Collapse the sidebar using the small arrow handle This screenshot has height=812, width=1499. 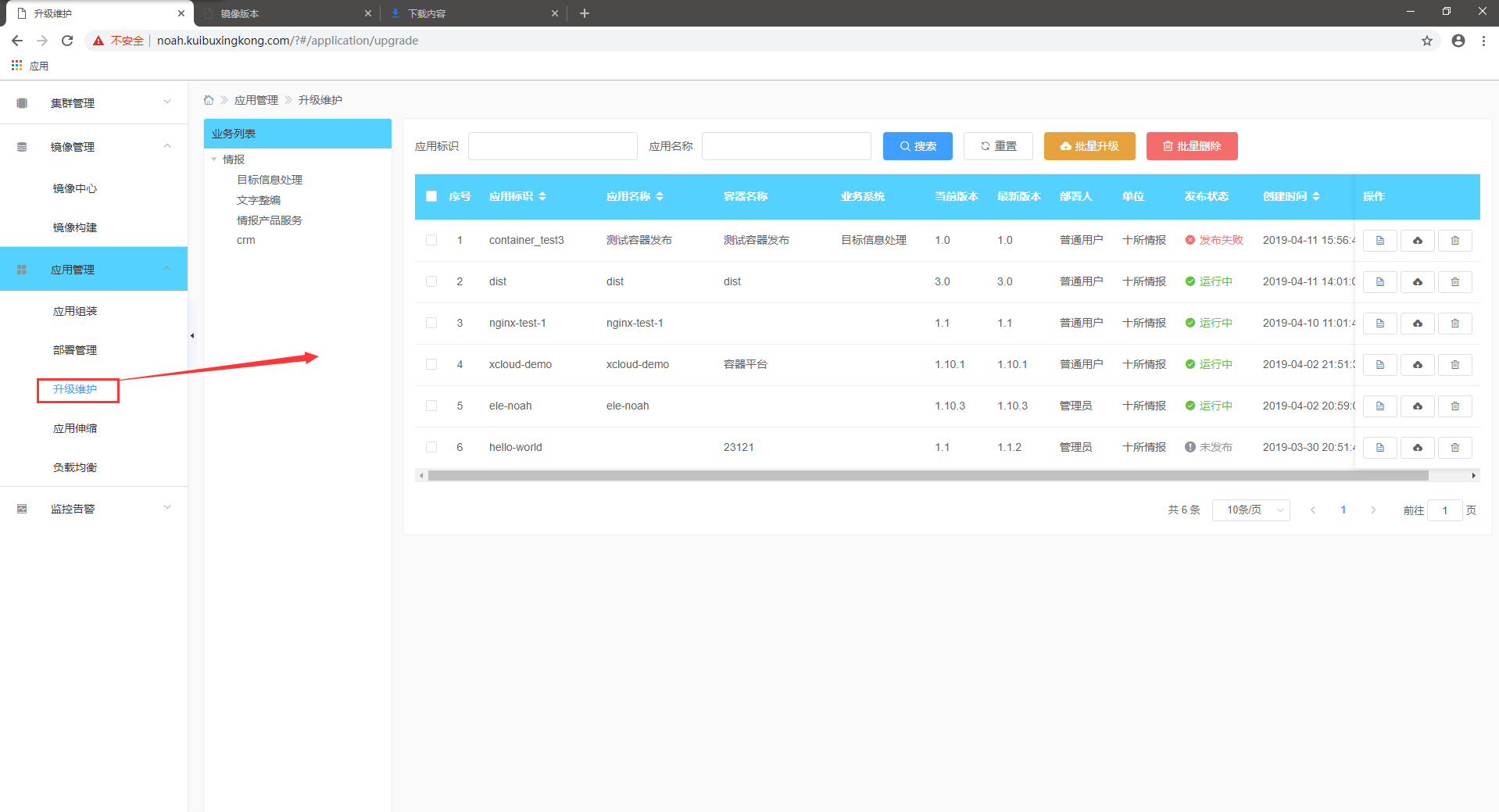[191, 336]
